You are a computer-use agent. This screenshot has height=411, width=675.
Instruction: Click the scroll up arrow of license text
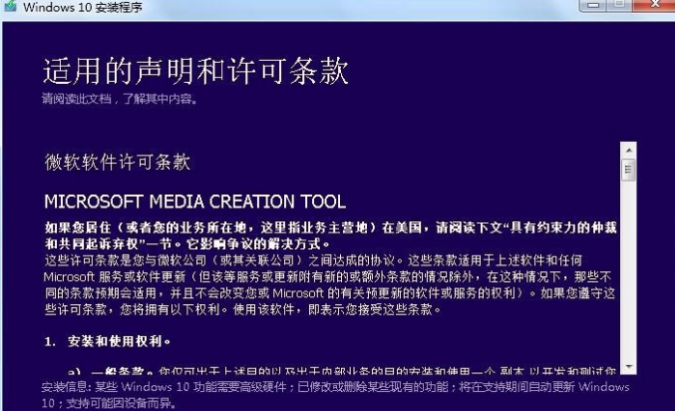click(628, 150)
